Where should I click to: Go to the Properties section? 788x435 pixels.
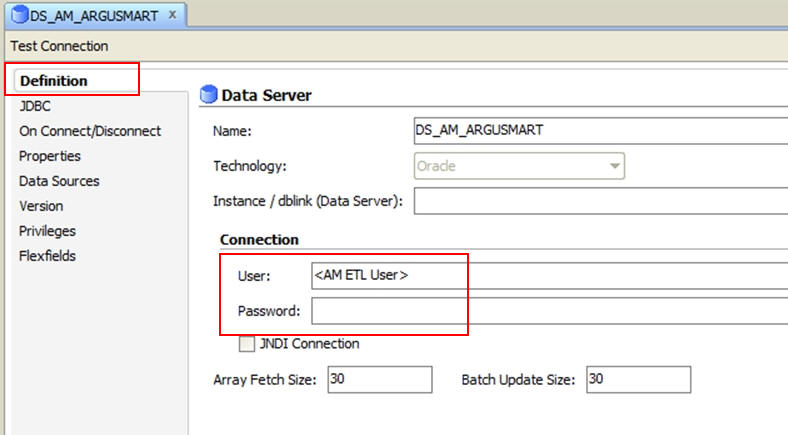pyautogui.click(x=50, y=156)
